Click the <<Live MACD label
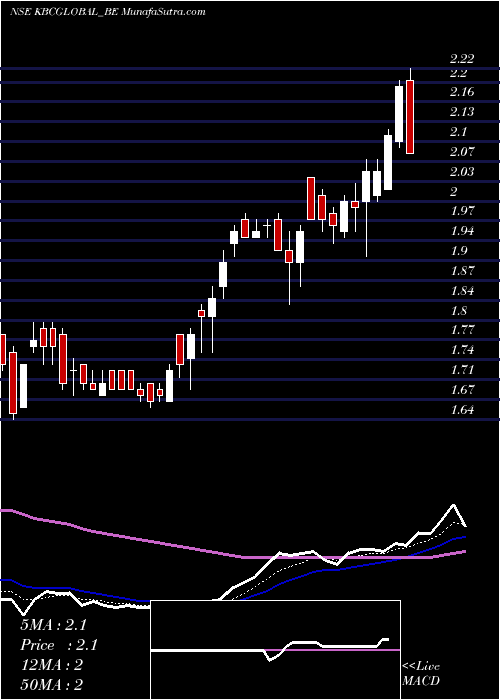The image size is (500, 700). point(421,674)
